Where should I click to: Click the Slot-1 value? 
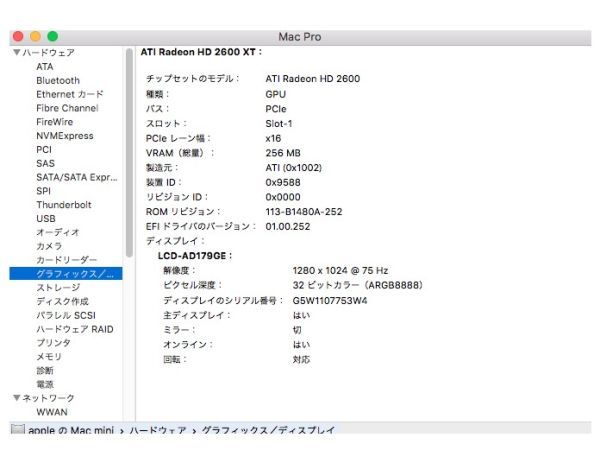click(279, 124)
